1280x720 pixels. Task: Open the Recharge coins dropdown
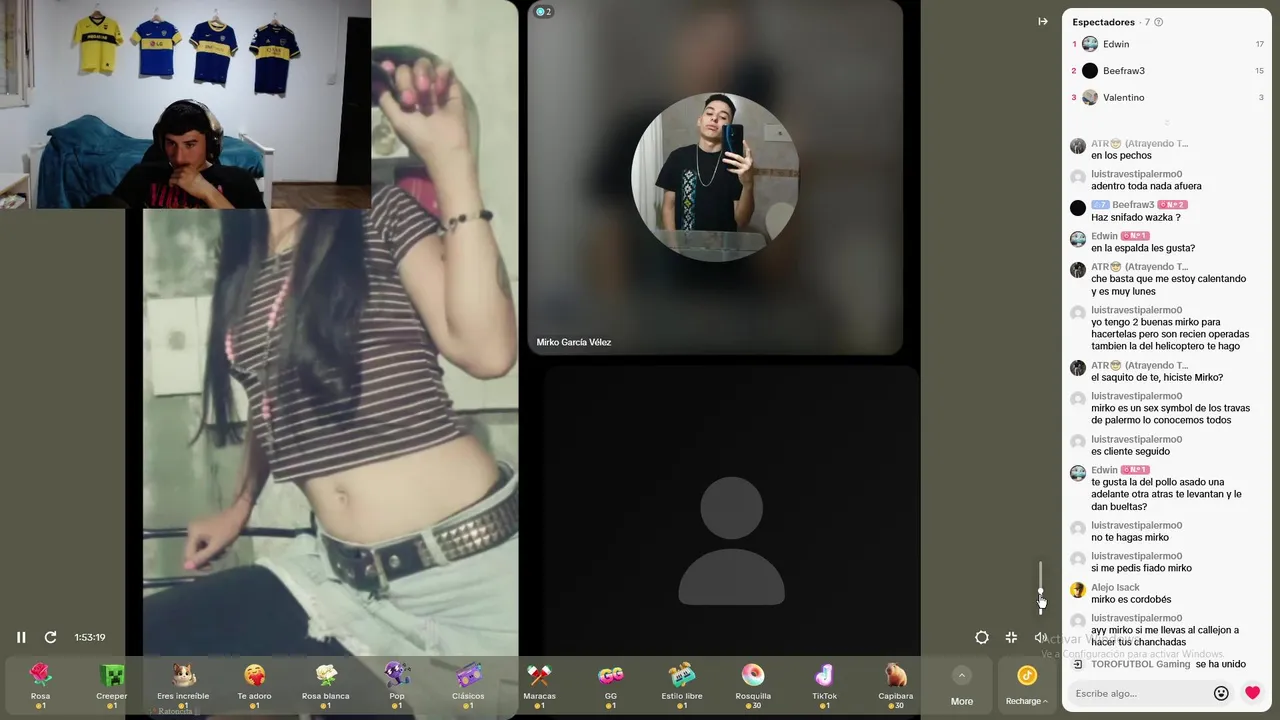point(1027,701)
